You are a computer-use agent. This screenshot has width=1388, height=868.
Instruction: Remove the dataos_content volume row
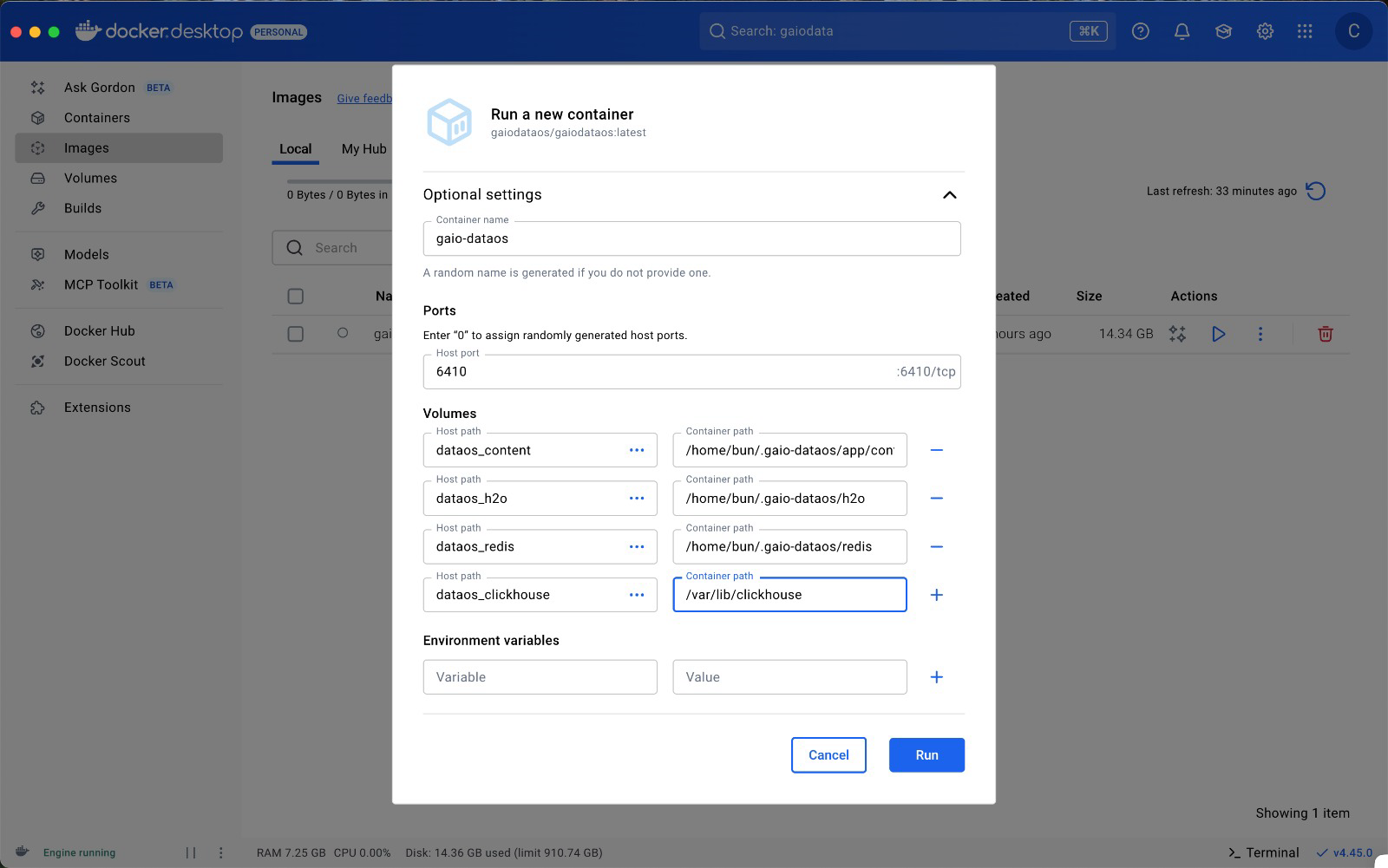(936, 450)
